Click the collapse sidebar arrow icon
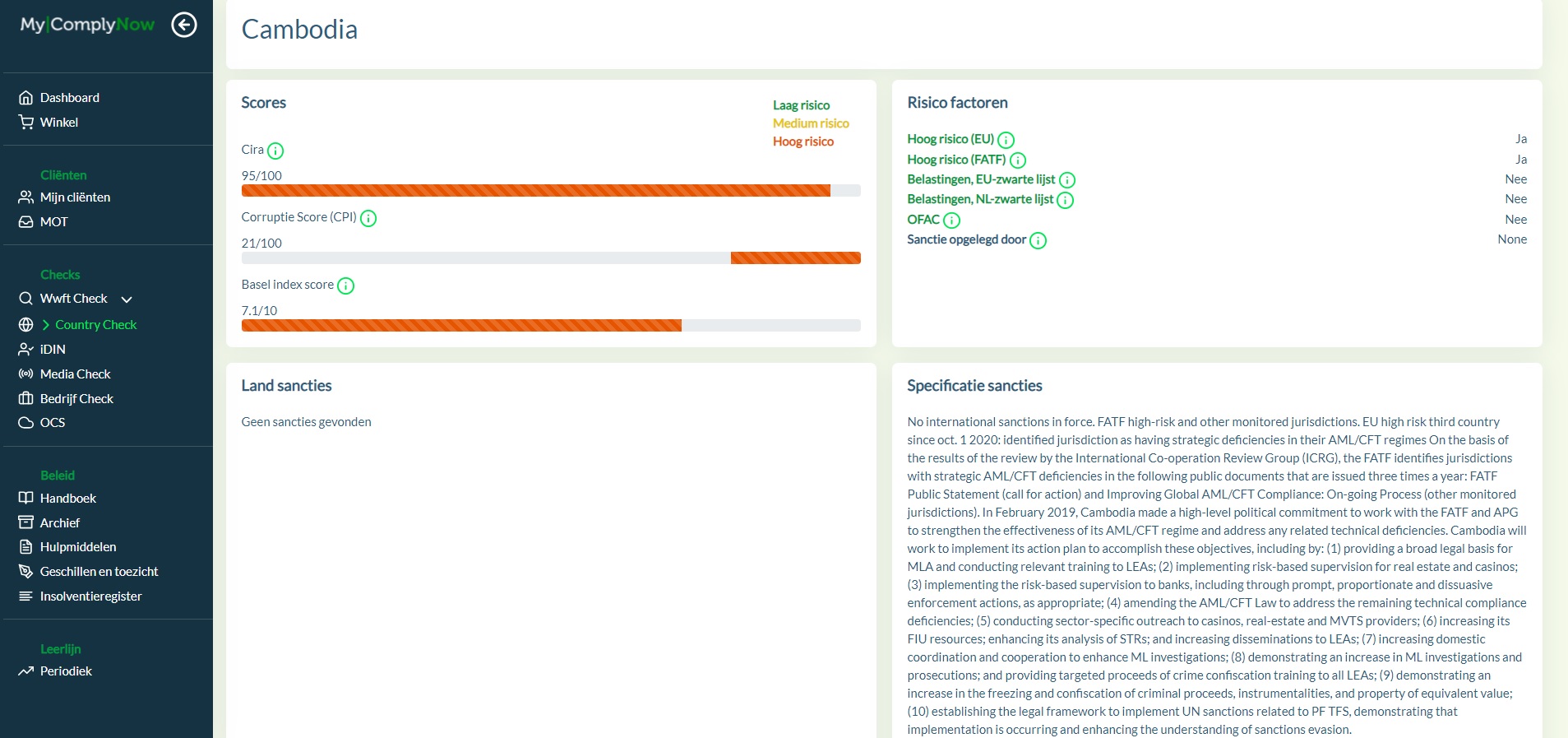This screenshot has width=1568, height=738. [x=184, y=26]
